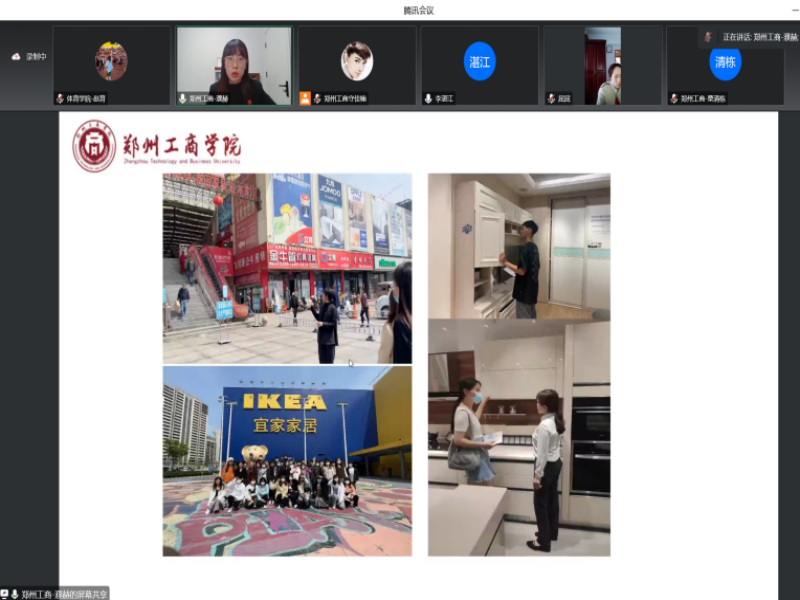Viewport: 800px width, 600px height.
Task: Click the muted mic icon in the 正在讲话 indicator
Action: 708,37
